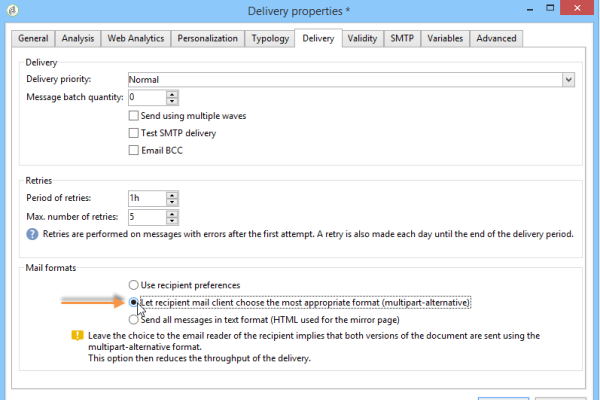Switch to the Personalization tab
Screen dimensions: 600x400
(208, 39)
